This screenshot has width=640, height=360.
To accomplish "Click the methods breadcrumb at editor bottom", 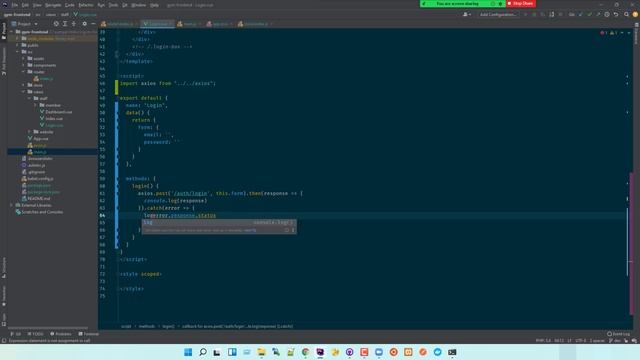I will click(147, 326).
